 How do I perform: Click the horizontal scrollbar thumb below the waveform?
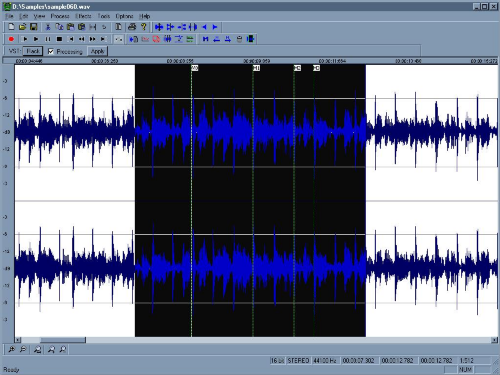coord(63,340)
